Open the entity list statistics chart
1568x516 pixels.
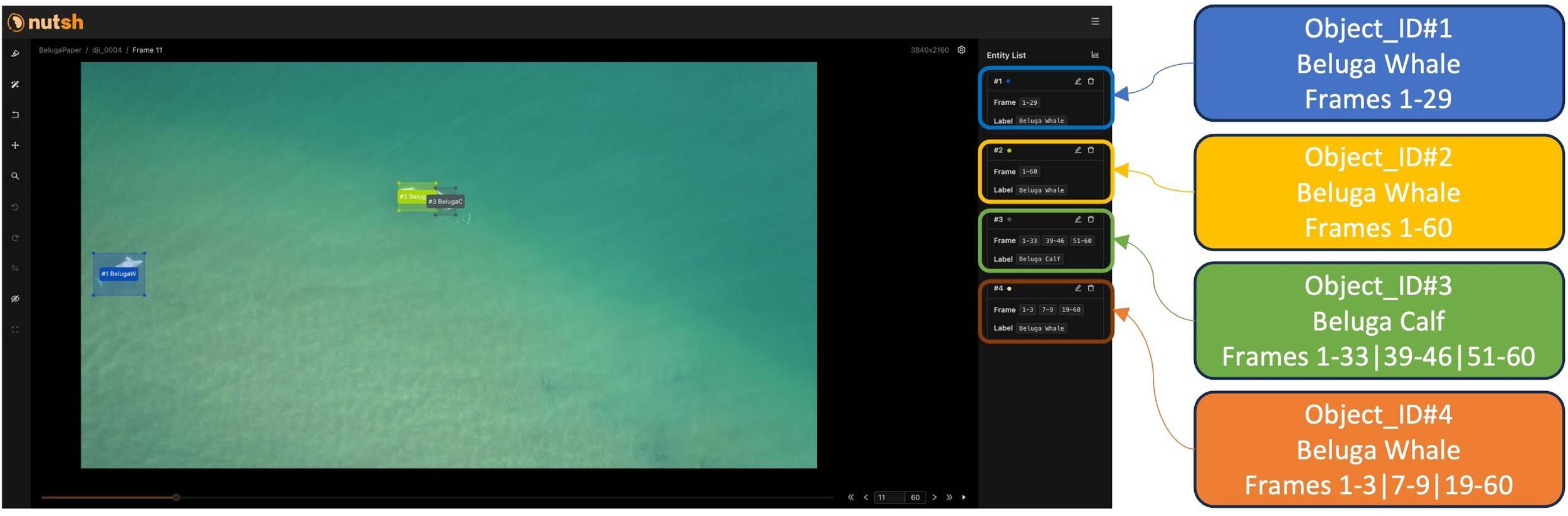(x=1095, y=55)
